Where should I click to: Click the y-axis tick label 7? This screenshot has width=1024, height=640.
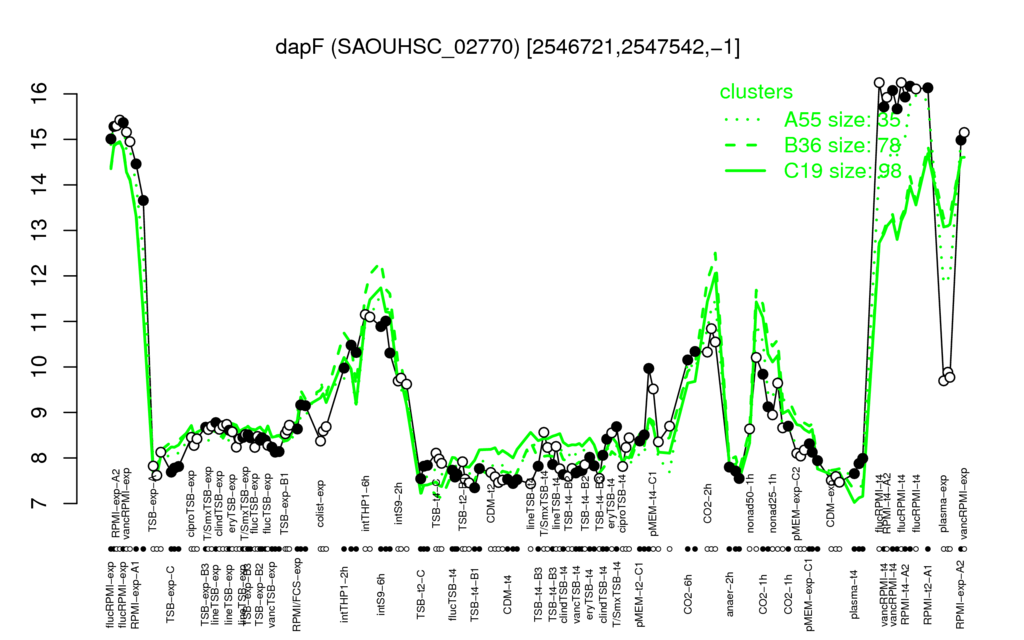pyautogui.click(x=40, y=504)
